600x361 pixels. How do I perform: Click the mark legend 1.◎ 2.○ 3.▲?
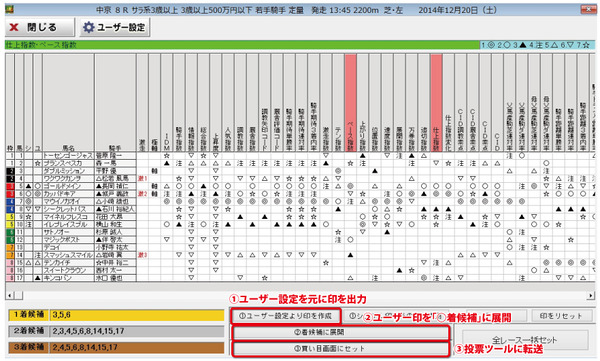[x=538, y=45]
